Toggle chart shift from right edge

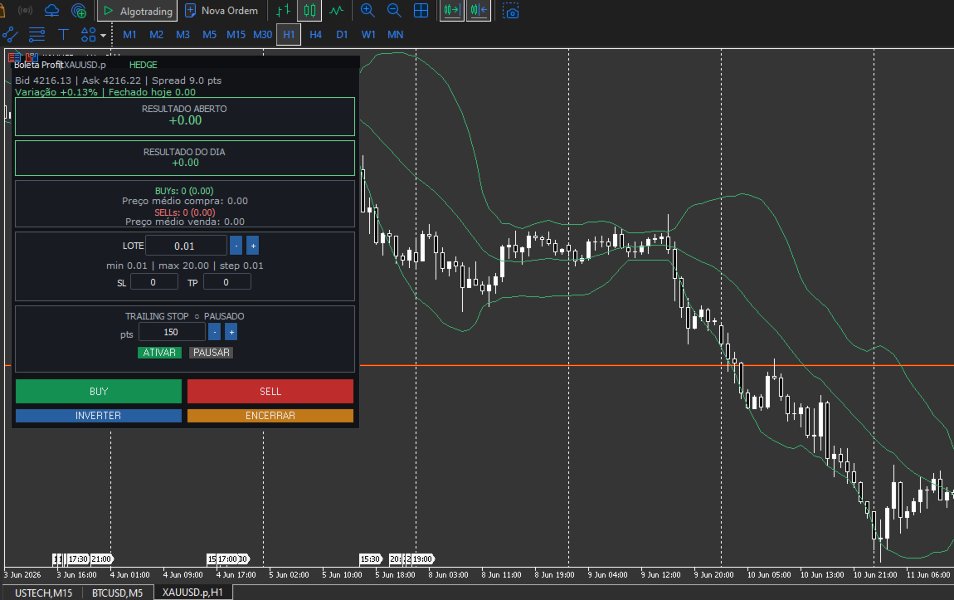pyautogui.click(x=478, y=11)
